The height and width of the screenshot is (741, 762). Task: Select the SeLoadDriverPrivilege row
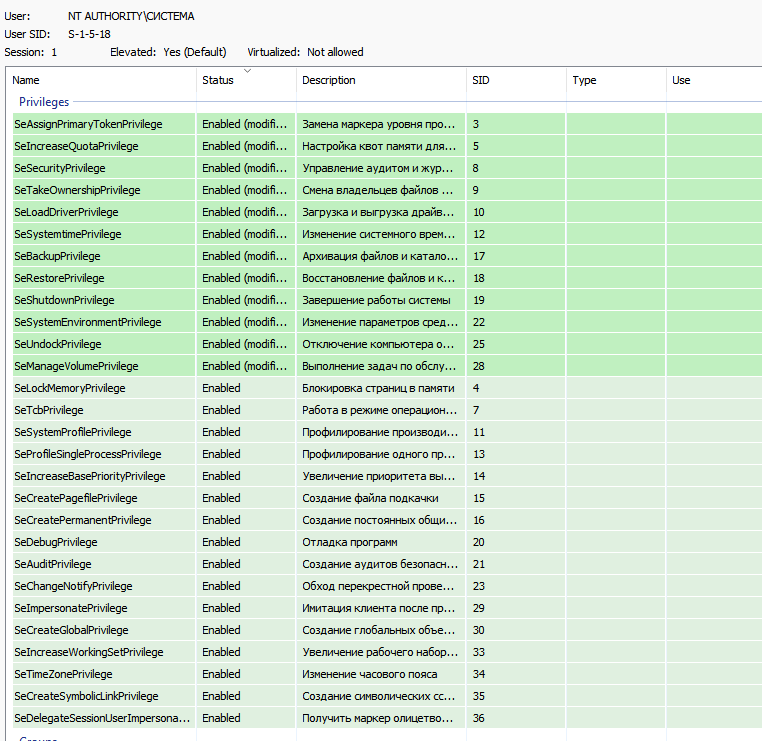66,212
